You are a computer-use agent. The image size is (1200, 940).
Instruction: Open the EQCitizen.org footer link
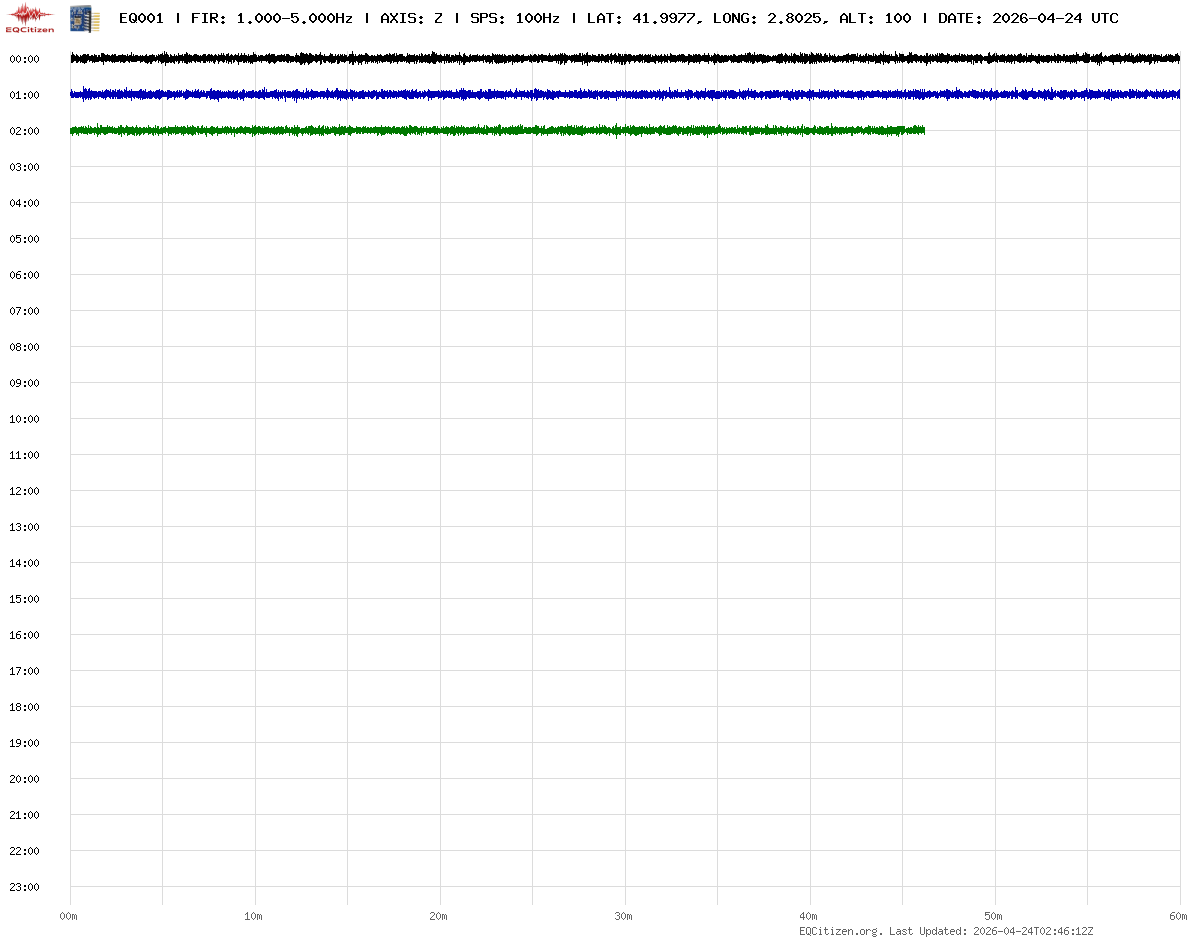point(840,931)
